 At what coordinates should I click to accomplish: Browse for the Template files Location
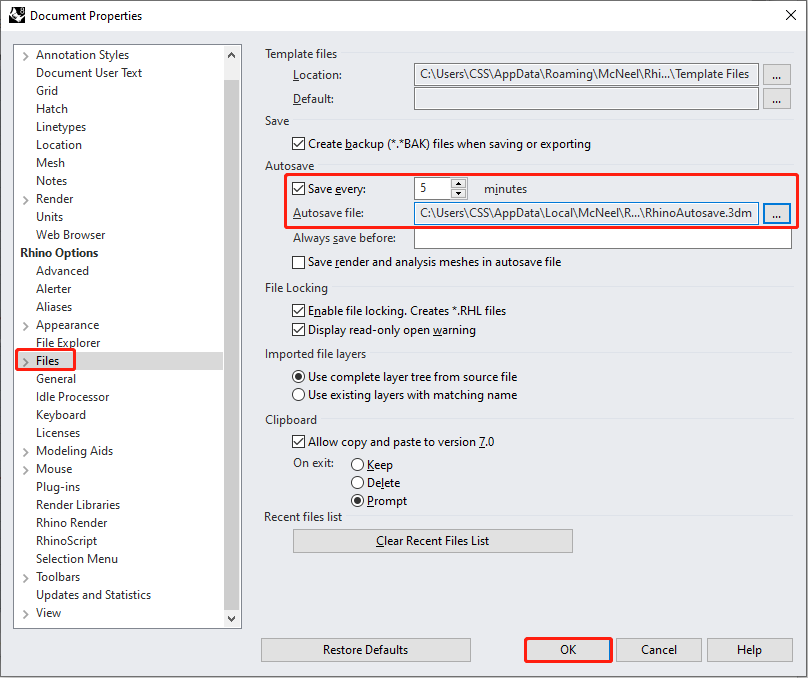[777, 75]
